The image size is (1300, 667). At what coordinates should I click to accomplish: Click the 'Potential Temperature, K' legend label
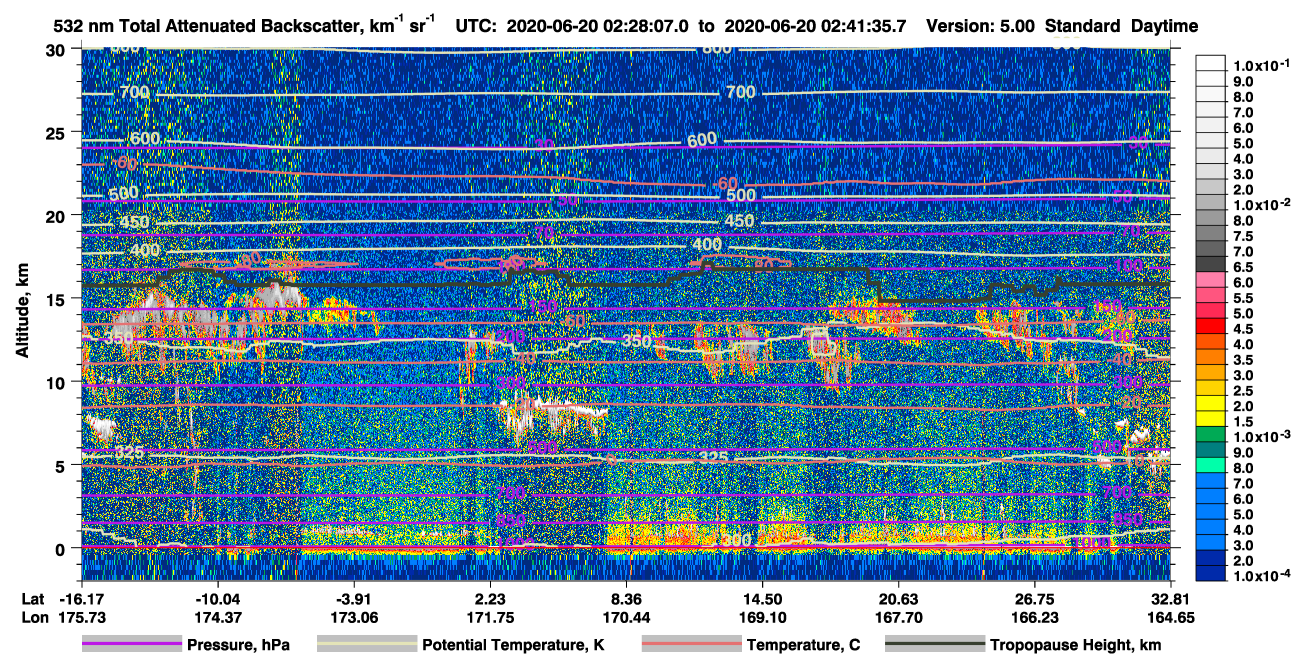click(513, 645)
